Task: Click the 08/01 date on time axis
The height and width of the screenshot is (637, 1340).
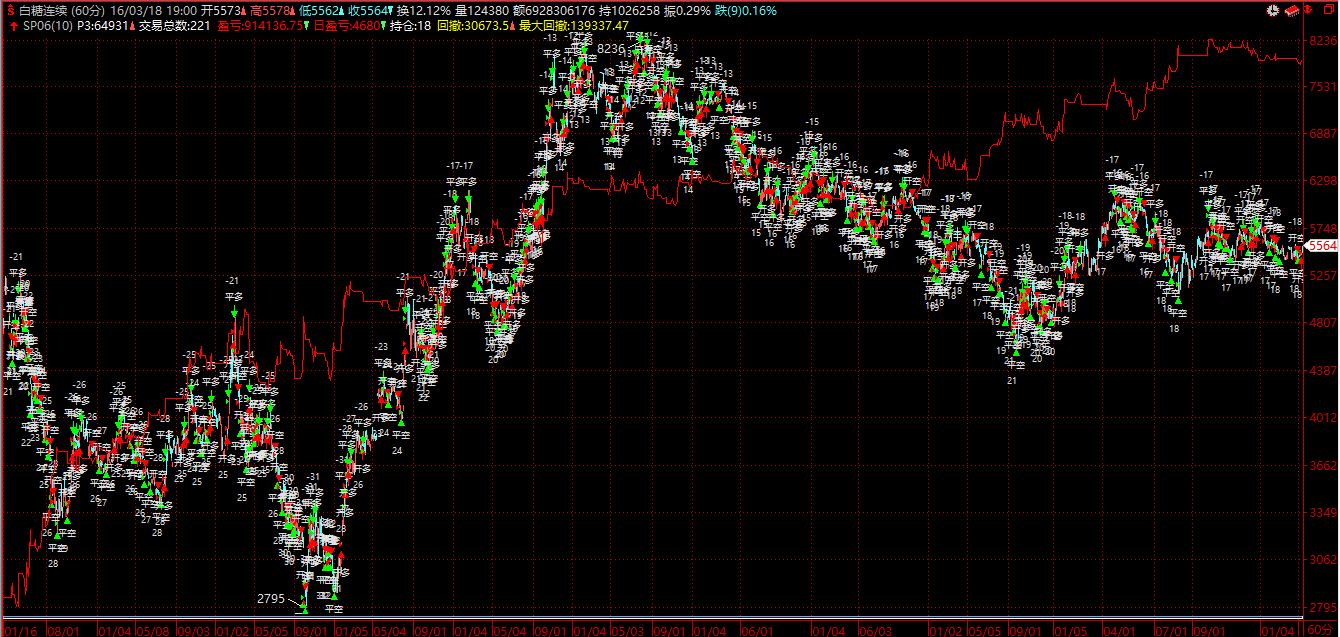Action: (x=64, y=630)
